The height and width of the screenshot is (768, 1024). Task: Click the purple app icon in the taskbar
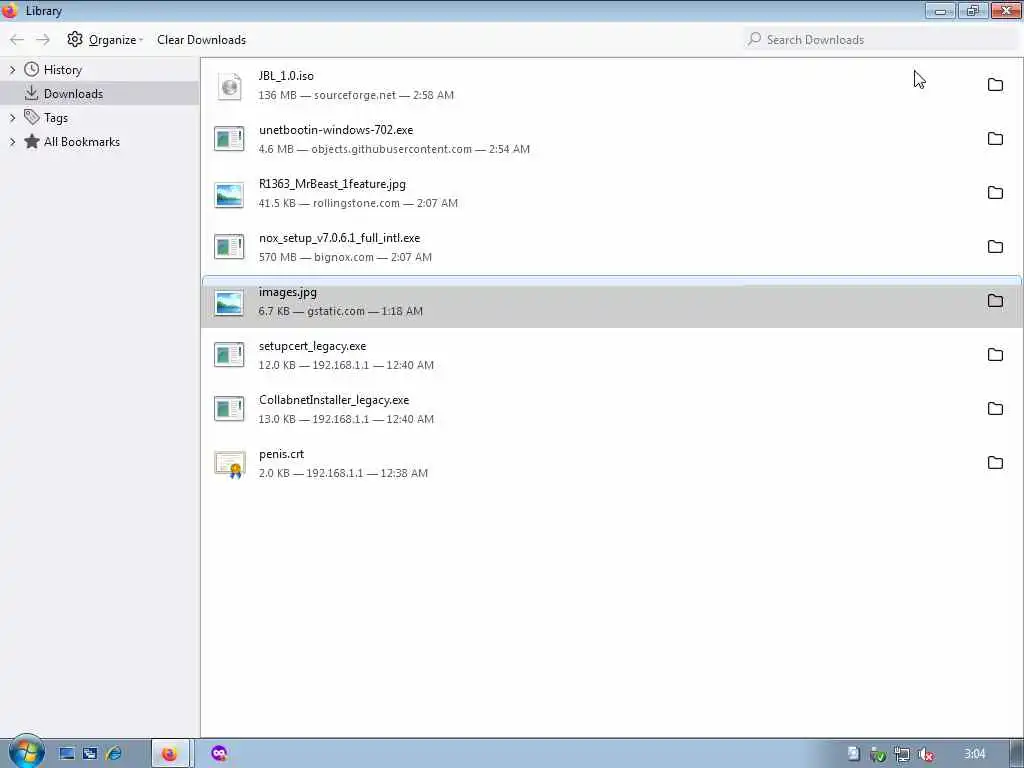pos(219,754)
